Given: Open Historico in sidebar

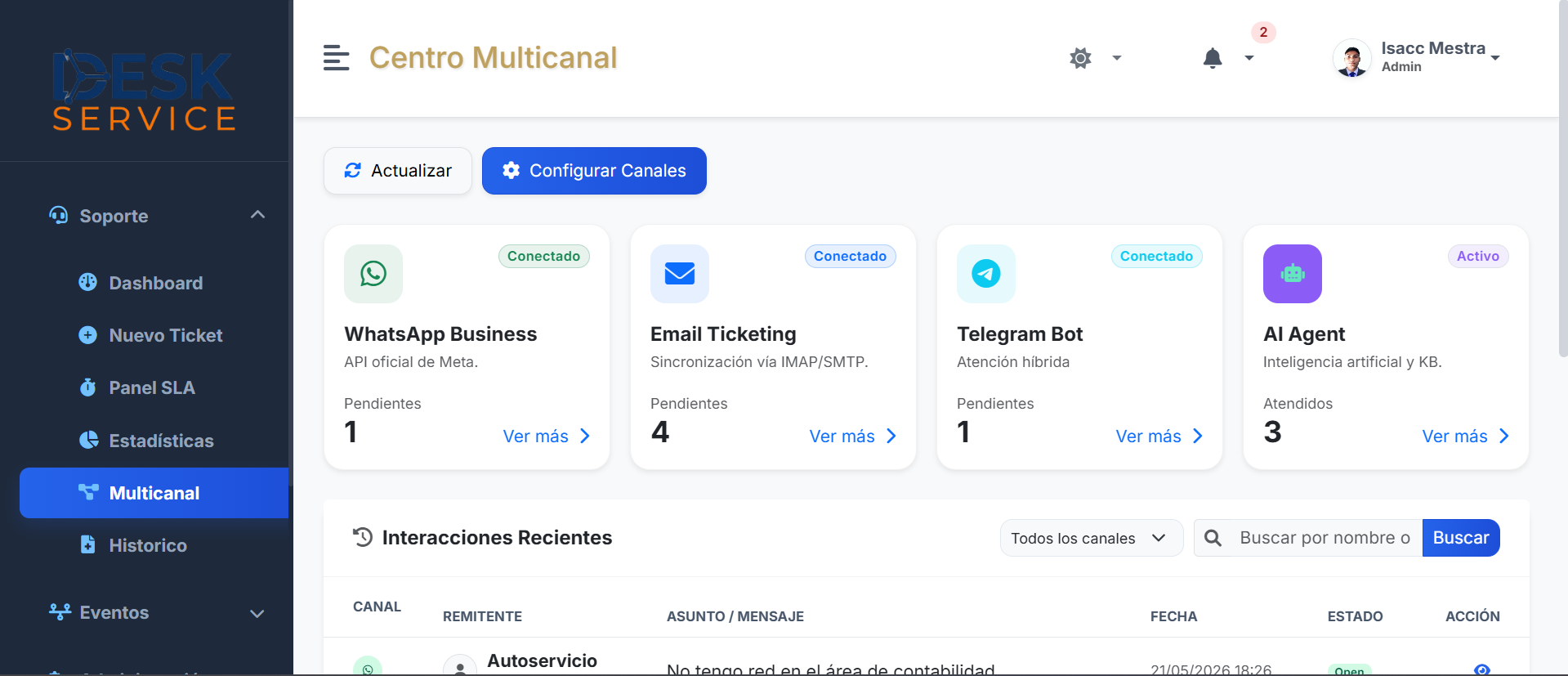Looking at the screenshot, I should [x=147, y=545].
